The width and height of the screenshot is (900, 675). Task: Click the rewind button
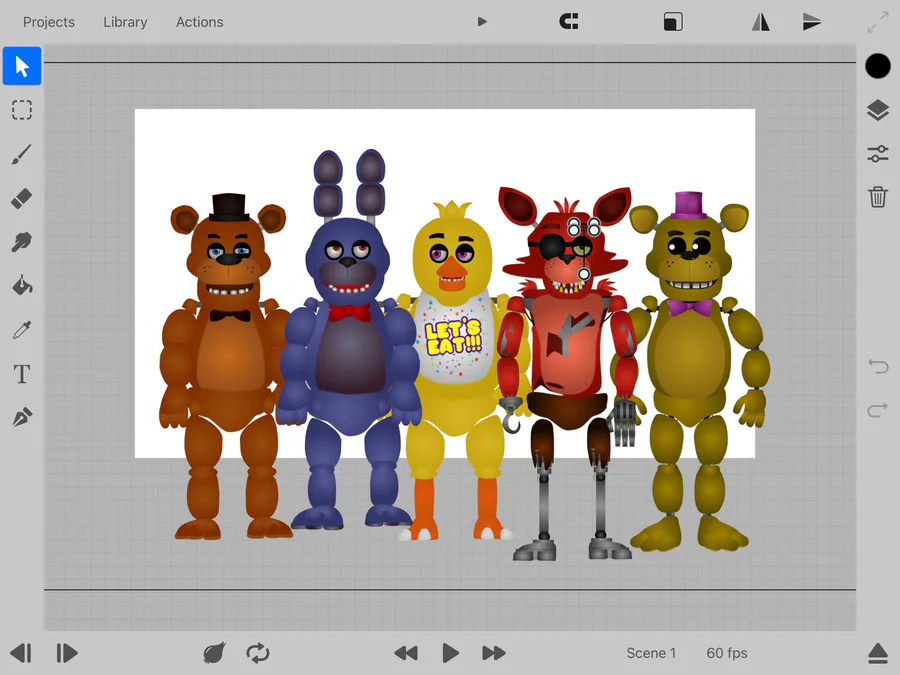pos(406,653)
